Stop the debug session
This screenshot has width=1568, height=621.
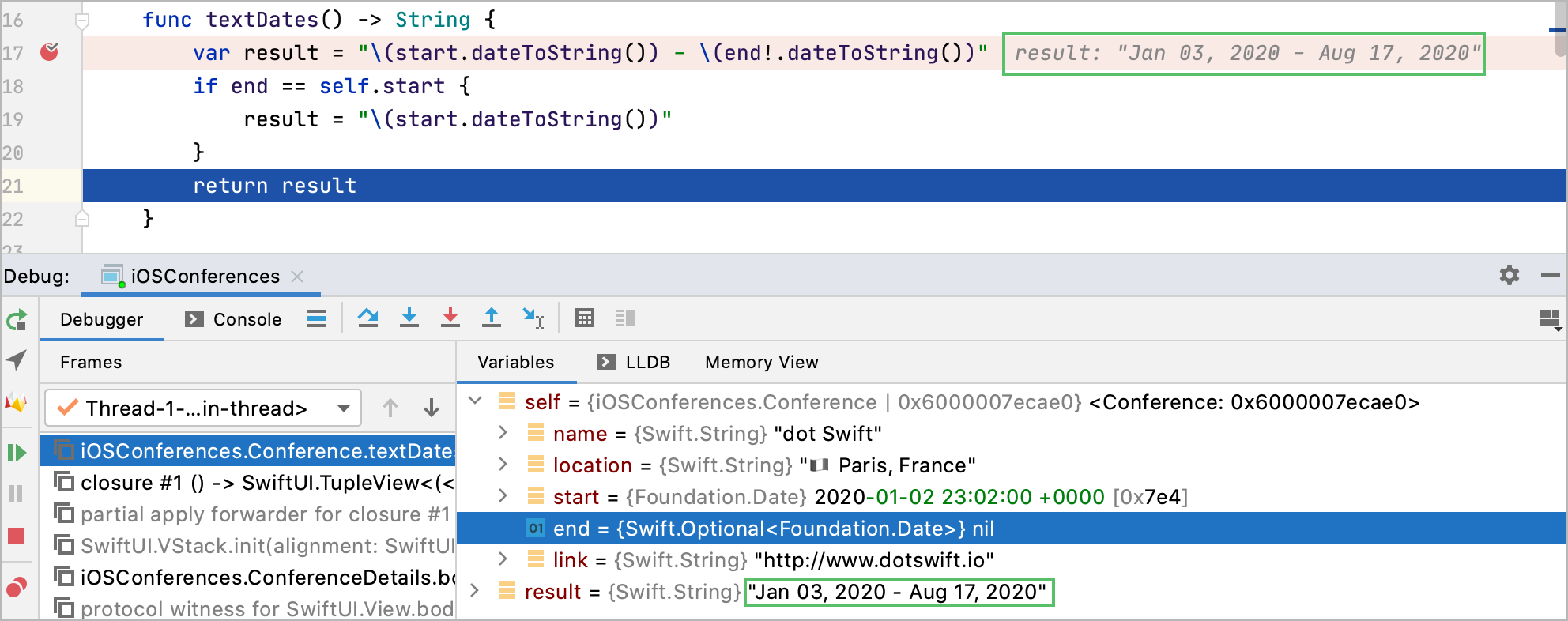[x=16, y=536]
